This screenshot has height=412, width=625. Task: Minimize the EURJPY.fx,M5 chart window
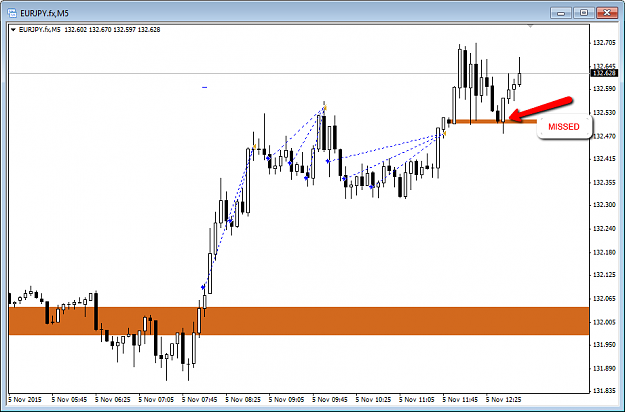561,13
